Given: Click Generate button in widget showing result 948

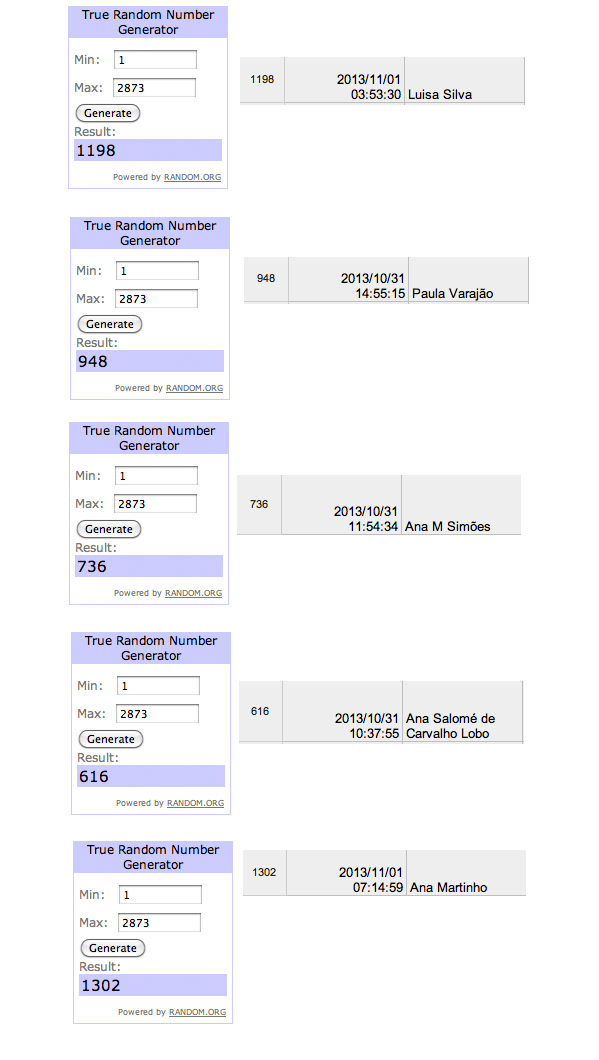Looking at the screenshot, I should click(110, 324).
